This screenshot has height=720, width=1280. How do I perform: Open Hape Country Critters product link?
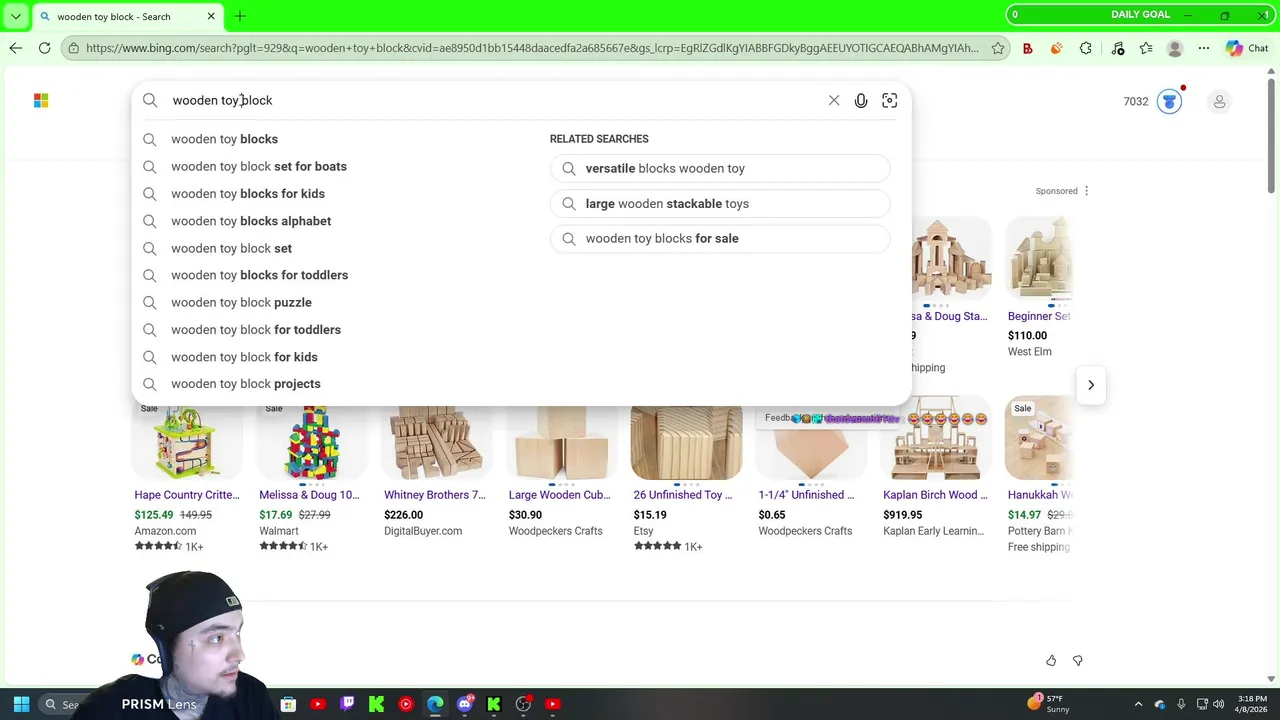tap(187, 495)
